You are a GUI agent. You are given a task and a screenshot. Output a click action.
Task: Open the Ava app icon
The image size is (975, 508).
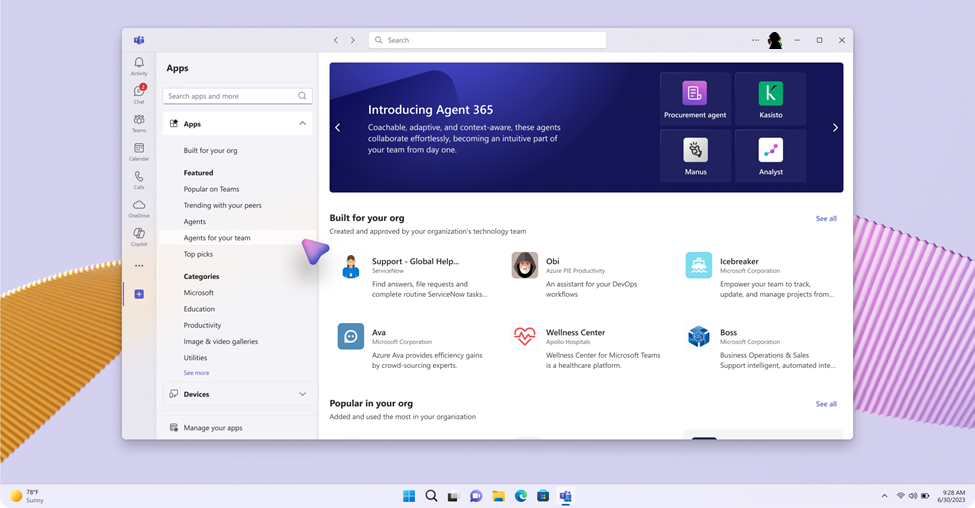coord(351,336)
